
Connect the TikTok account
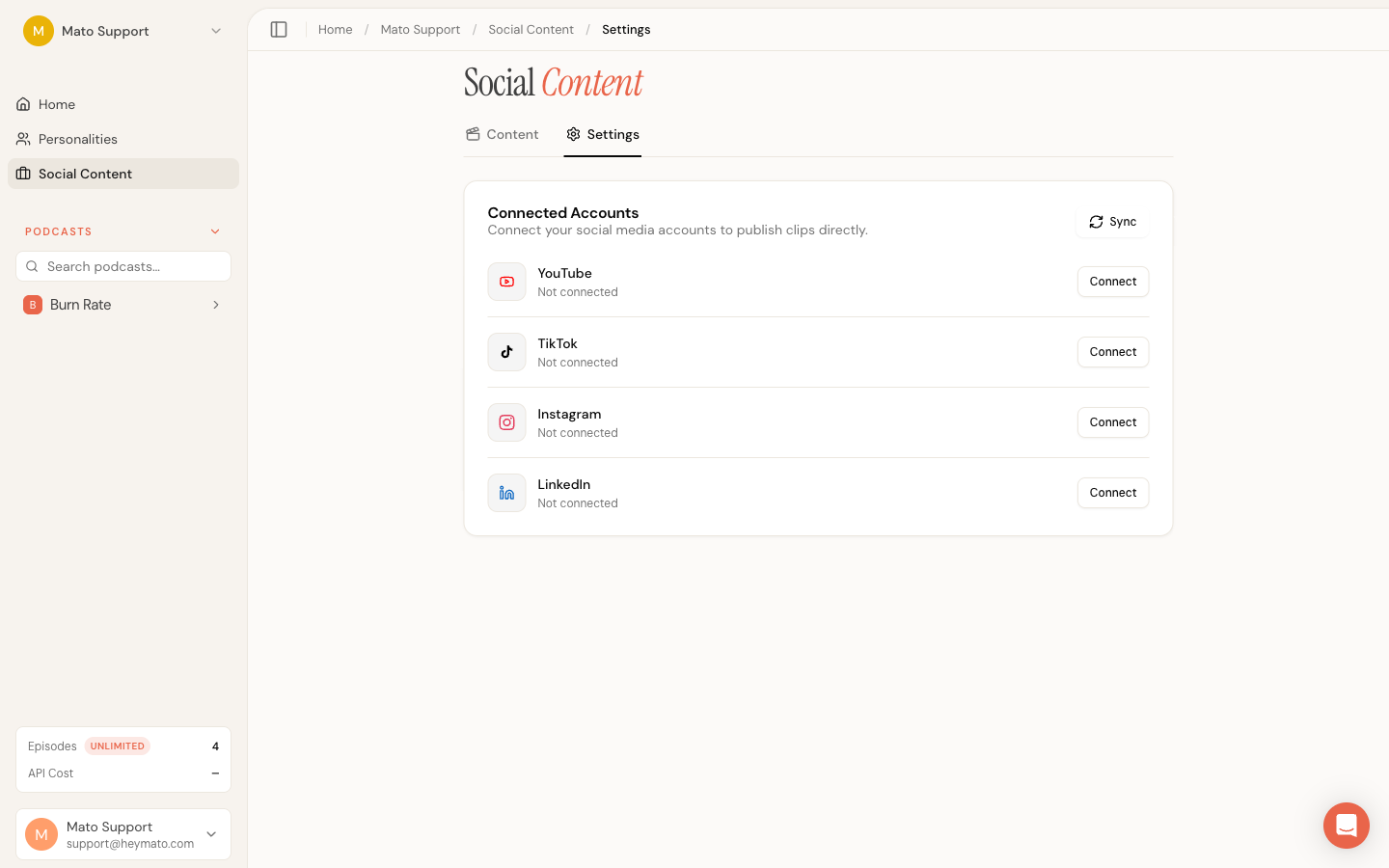click(x=1113, y=352)
